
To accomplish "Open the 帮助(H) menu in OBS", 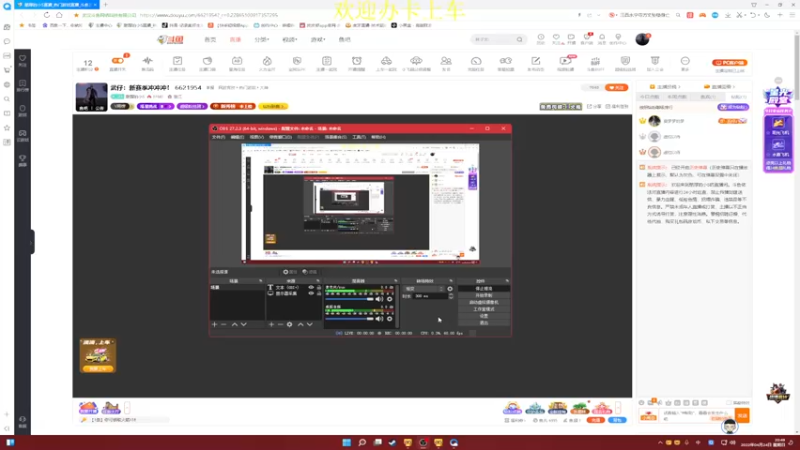I will [379, 137].
